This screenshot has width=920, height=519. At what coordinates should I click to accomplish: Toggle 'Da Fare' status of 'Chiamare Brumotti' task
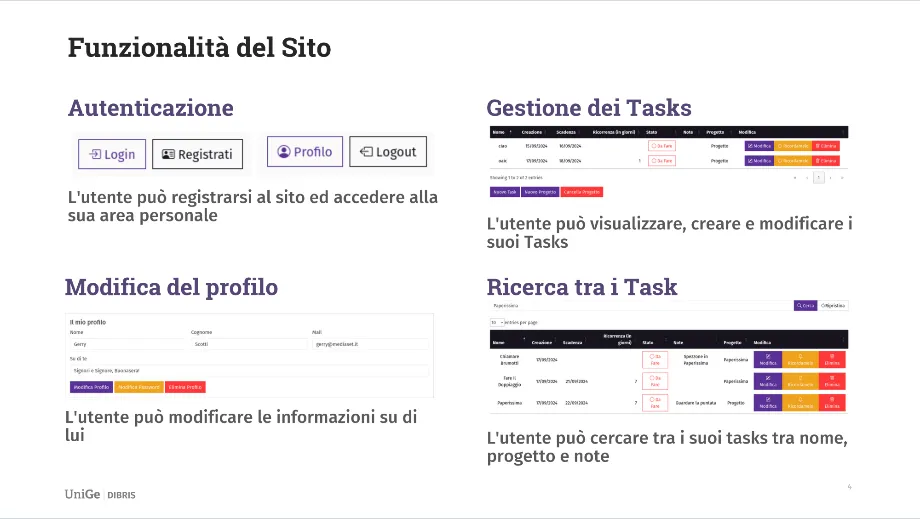click(655, 359)
